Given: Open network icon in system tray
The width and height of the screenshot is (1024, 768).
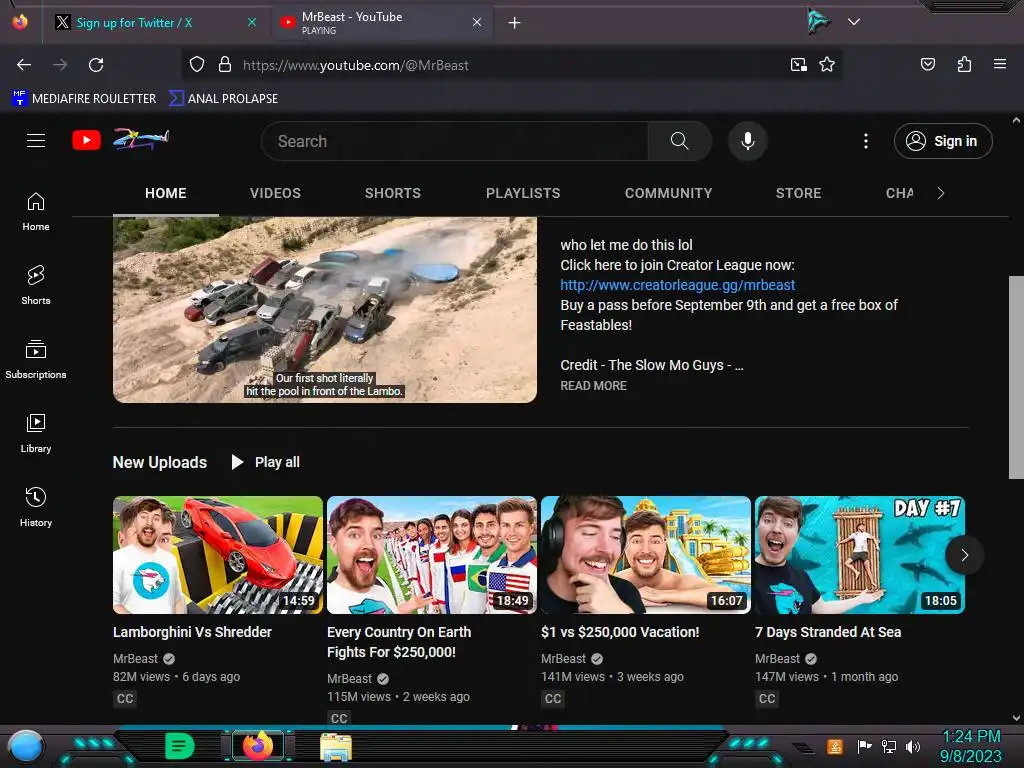Looking at the screenshot, I should [889, 746].
